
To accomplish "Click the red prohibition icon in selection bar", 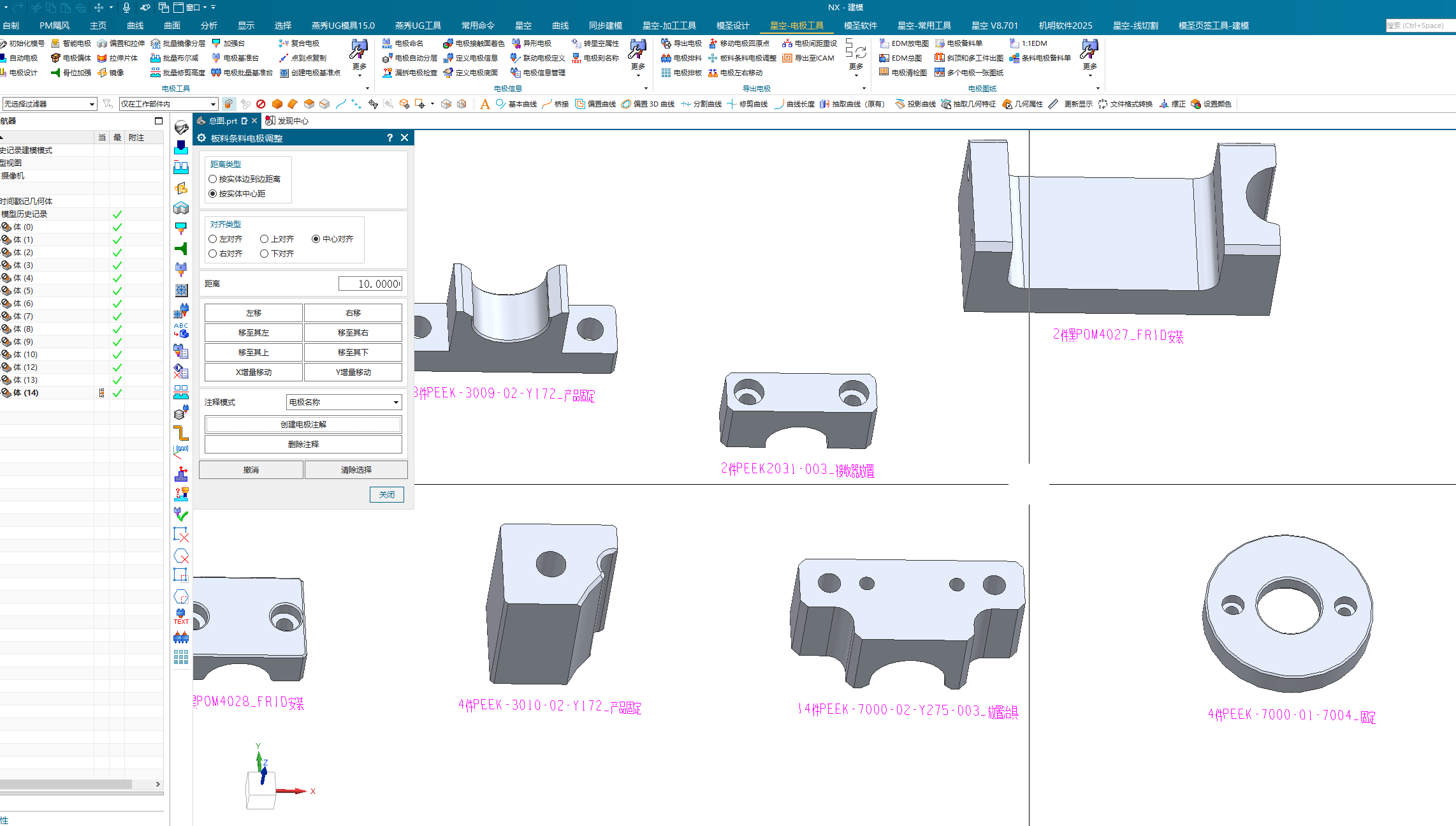I will [261, 104].
